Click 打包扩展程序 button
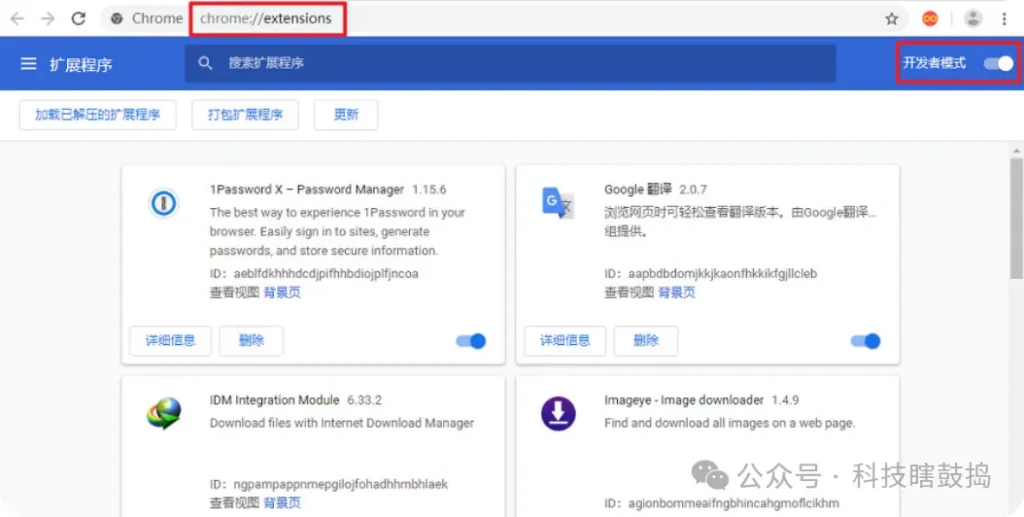This screenshot has height=517, width=1024. click(245, 115)
